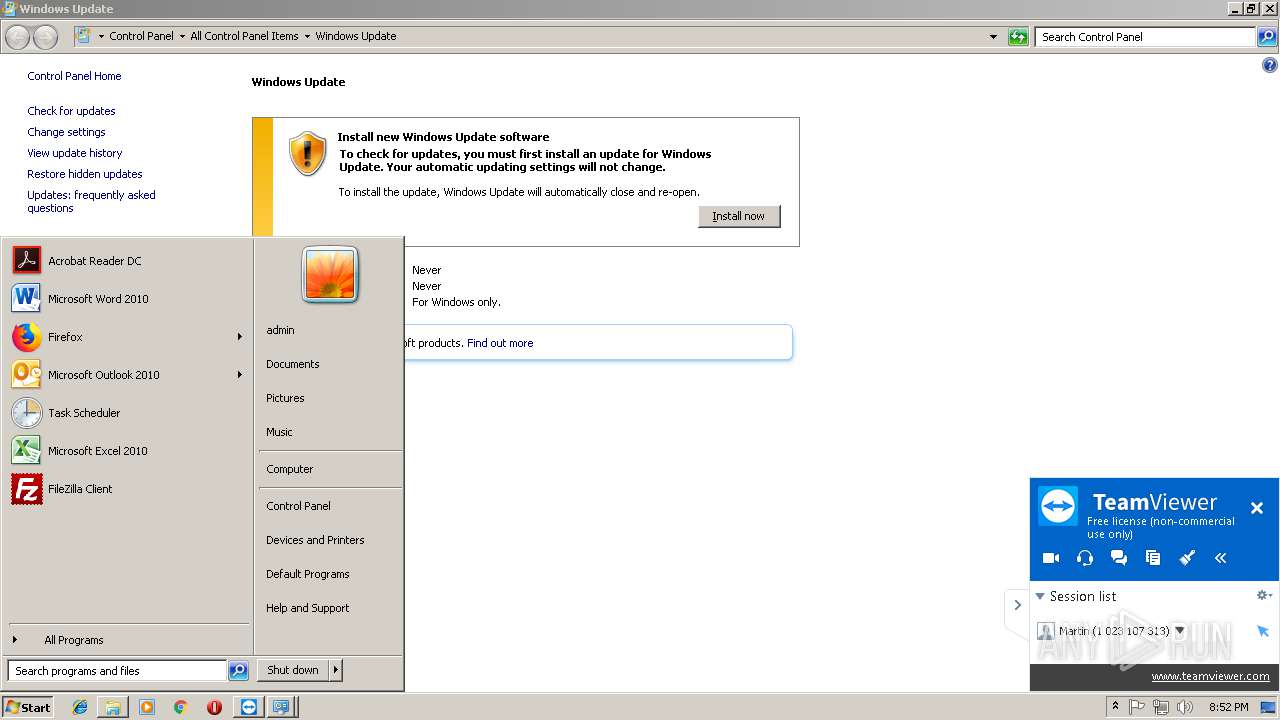Viewport: 1280px width, 720px height.
Task: Collapse the Session list triangle
Action: tap(1040, 596)
